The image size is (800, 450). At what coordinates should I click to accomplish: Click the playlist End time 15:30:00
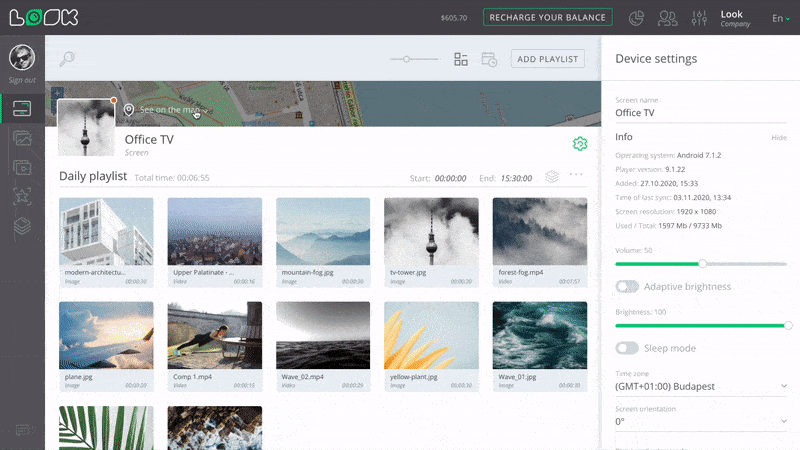point(516,178)
